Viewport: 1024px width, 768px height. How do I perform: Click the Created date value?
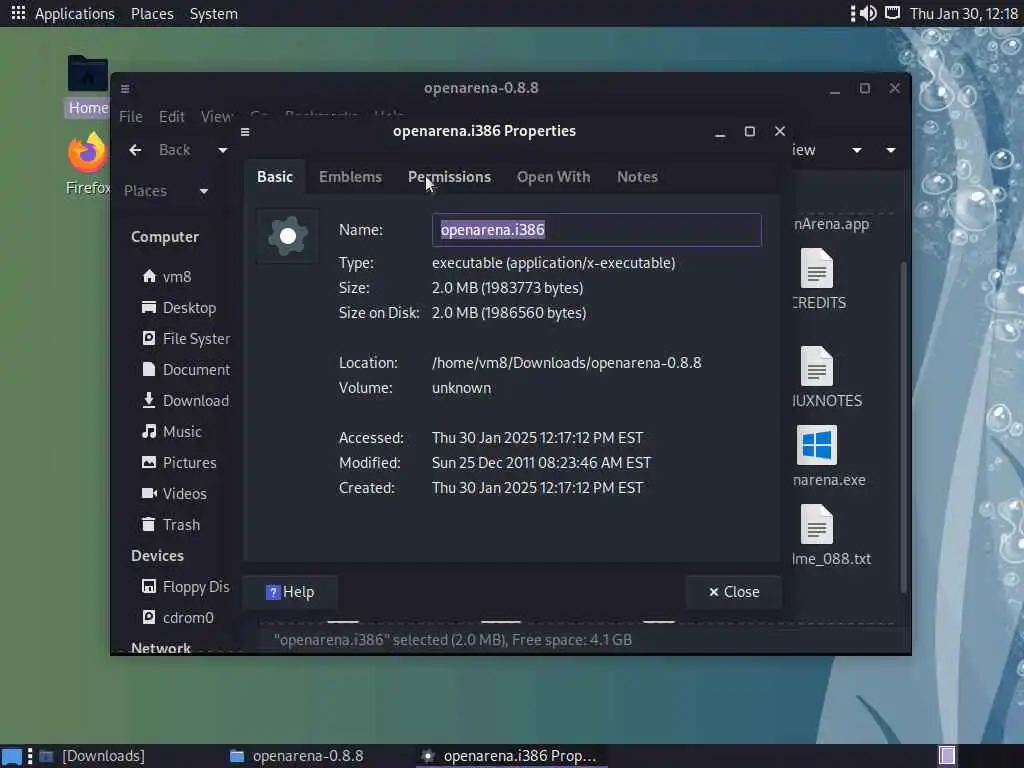click(537, 488)
